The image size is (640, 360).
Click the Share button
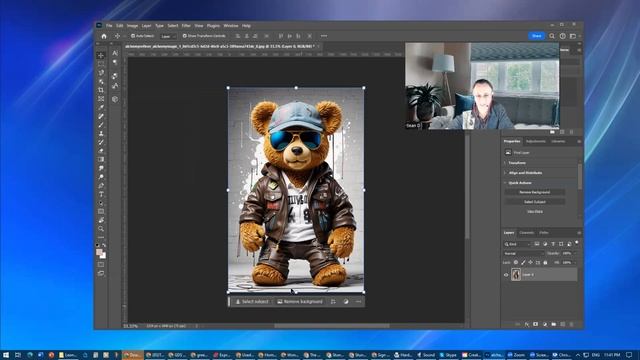point(536,36)
